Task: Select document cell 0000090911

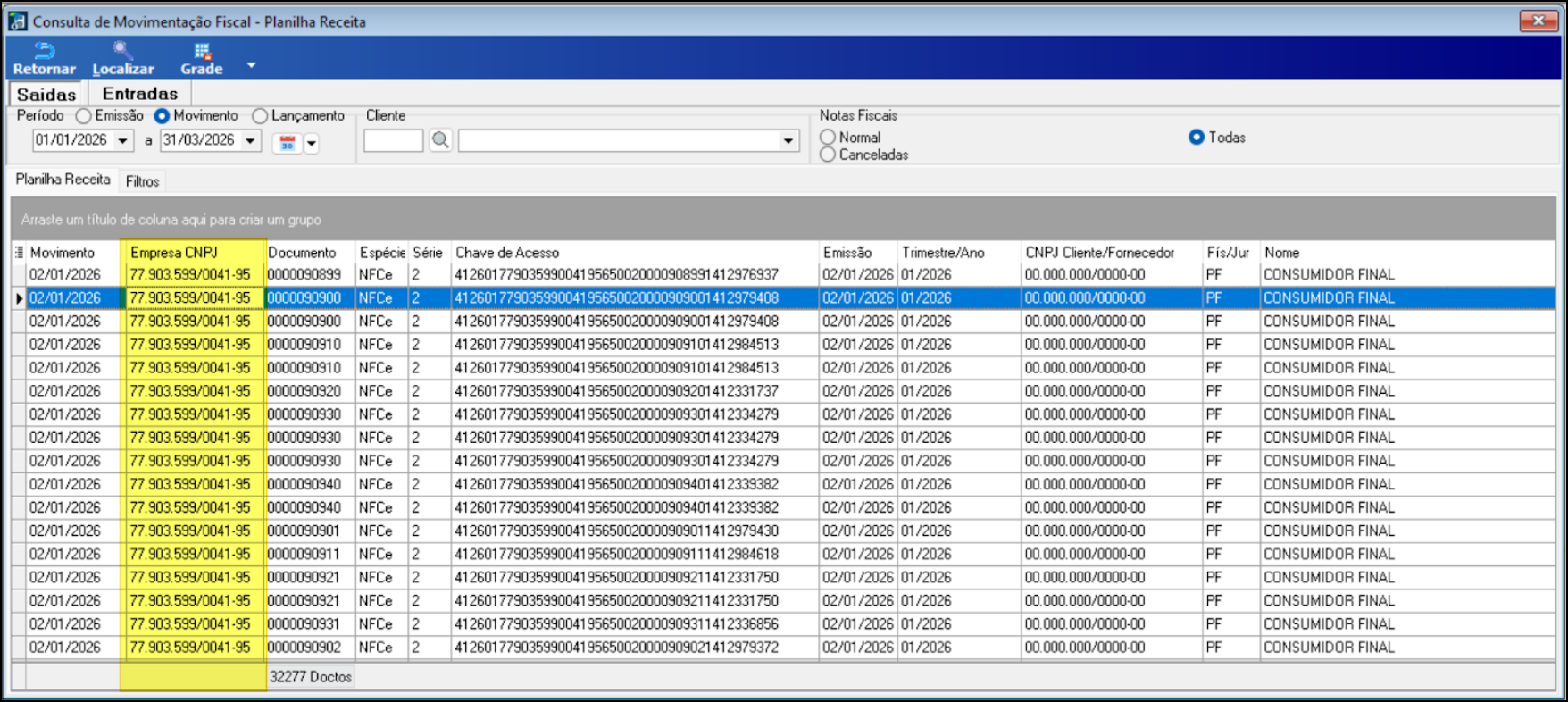Action: [x=311, y=554]
